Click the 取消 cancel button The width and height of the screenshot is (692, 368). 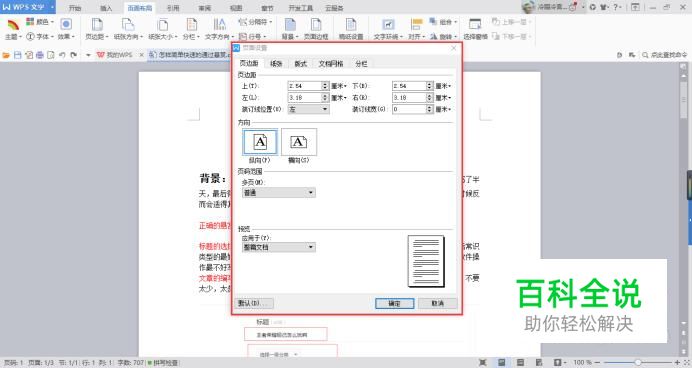pyautogui.click(x=437, y=304)
